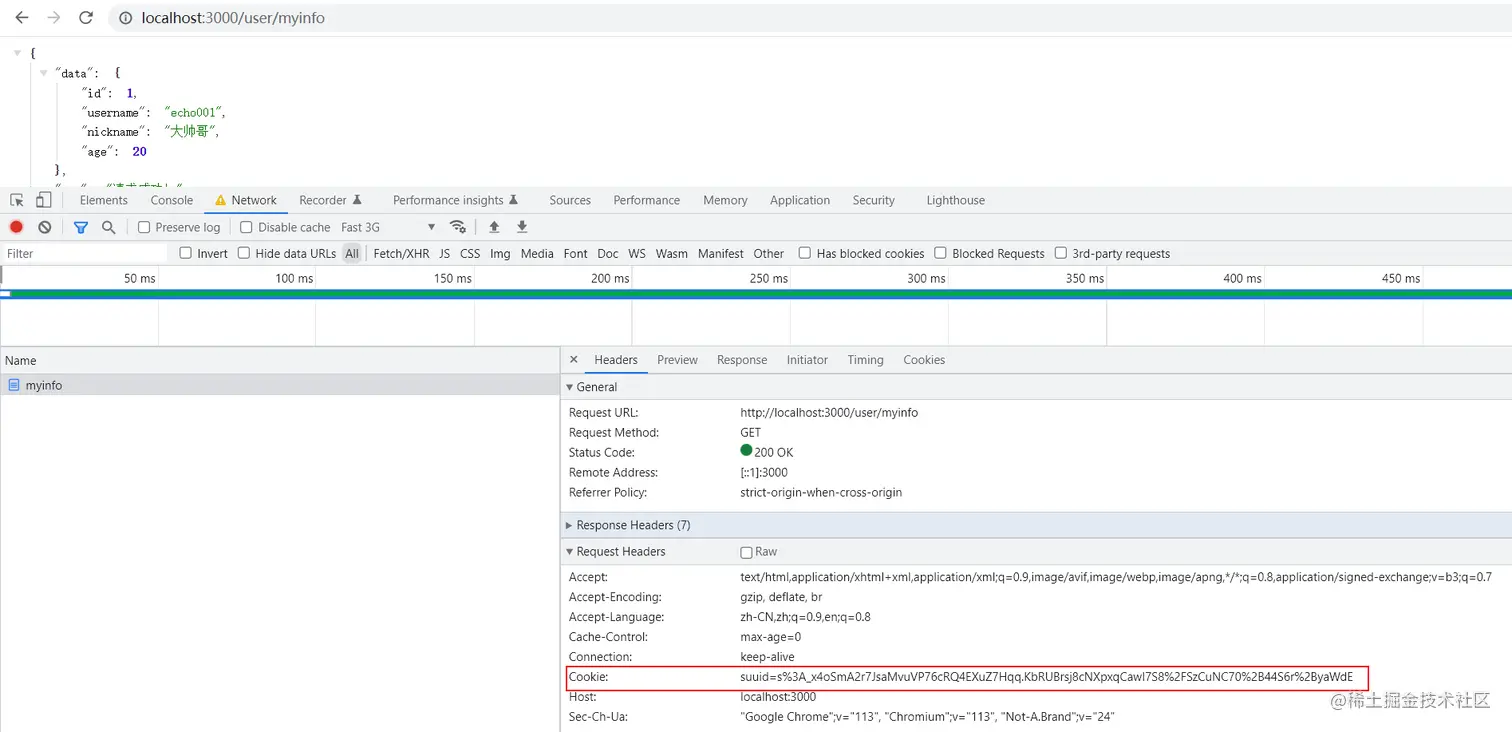Click the Cookie suuid header value
The height and width of the screenshot is (732, 1512).
[1046, 677]
